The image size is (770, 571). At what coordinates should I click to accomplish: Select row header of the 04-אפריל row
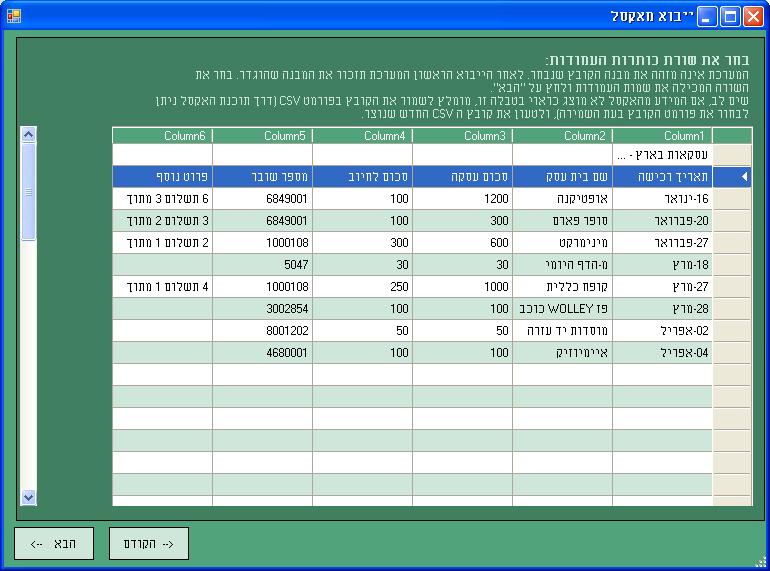click(732, 353)
